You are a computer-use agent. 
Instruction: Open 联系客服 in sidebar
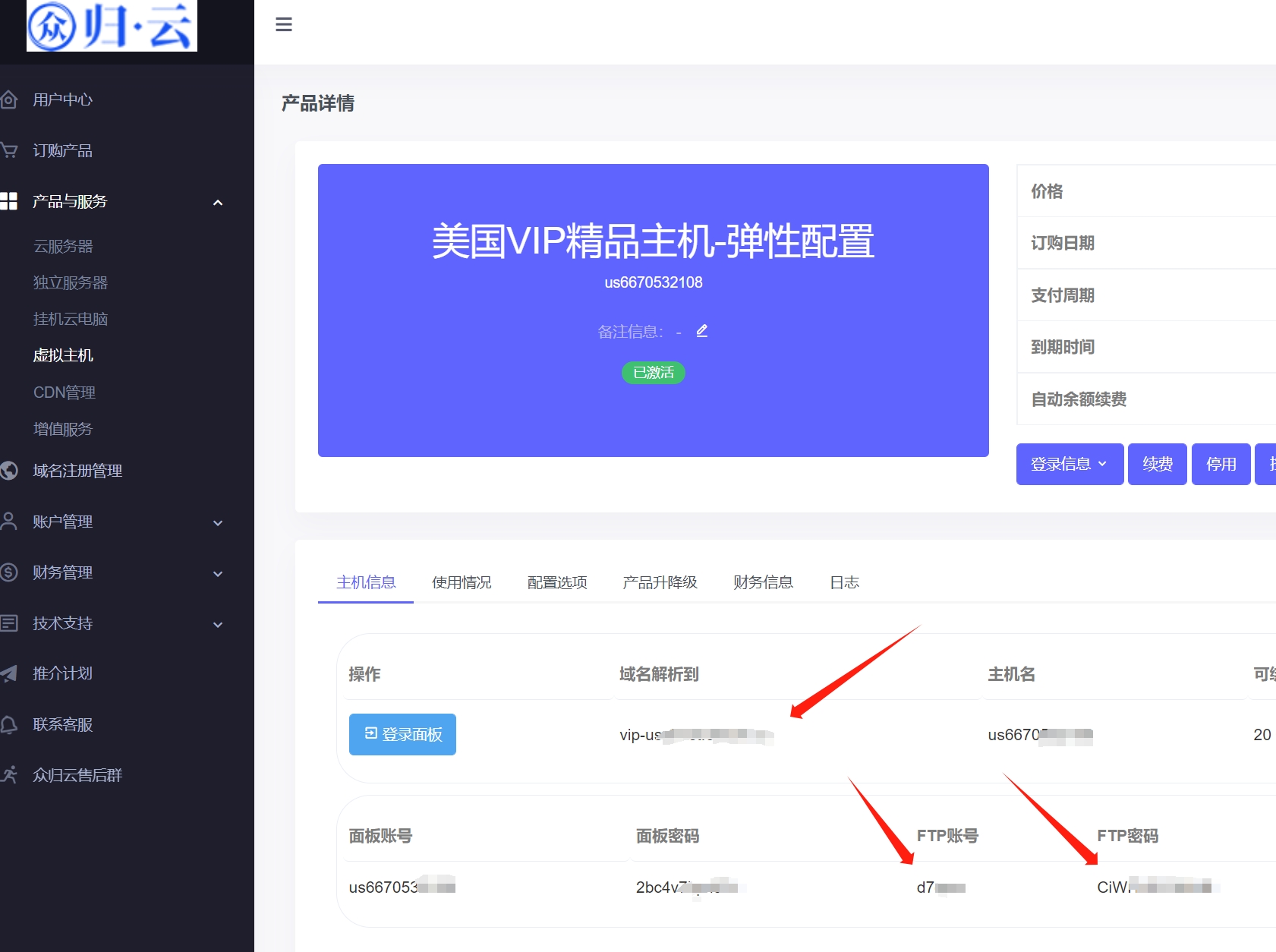pyautogui.click(x=62, y=724)
